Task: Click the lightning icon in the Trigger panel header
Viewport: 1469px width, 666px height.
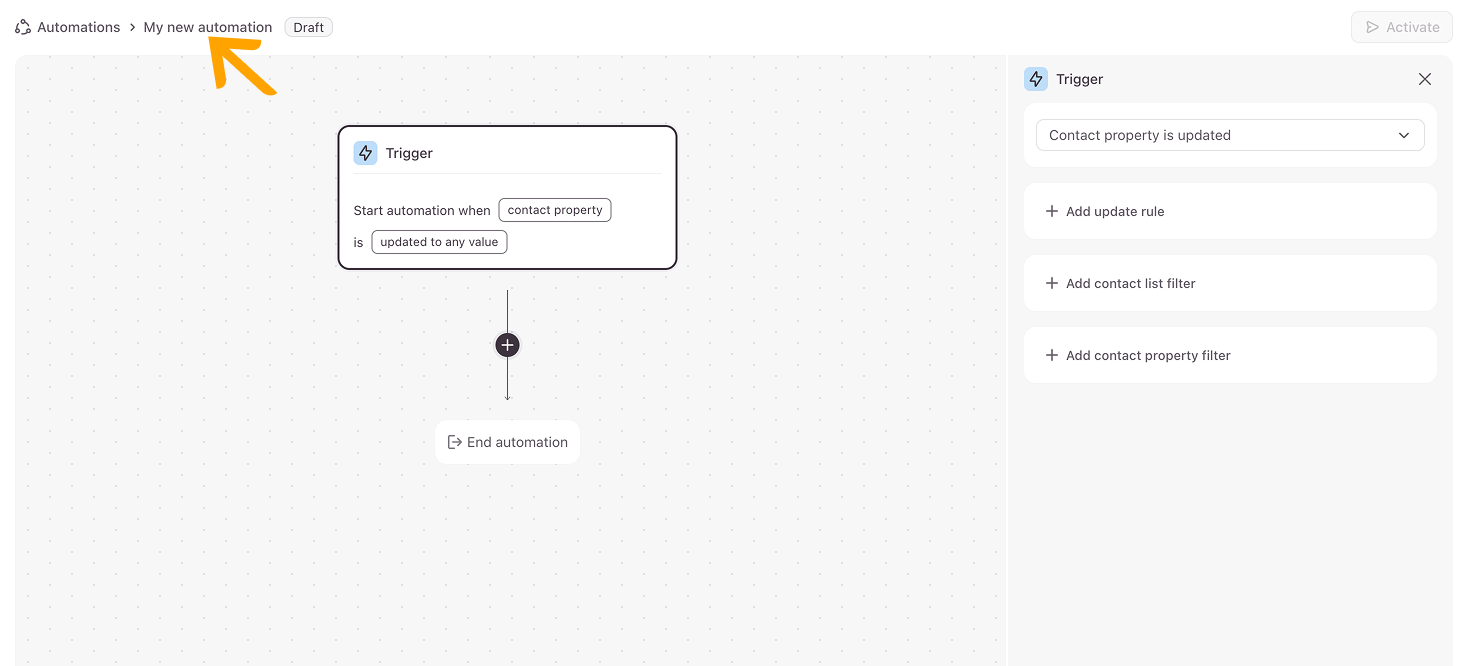Action: click(x=1036, y=79)
